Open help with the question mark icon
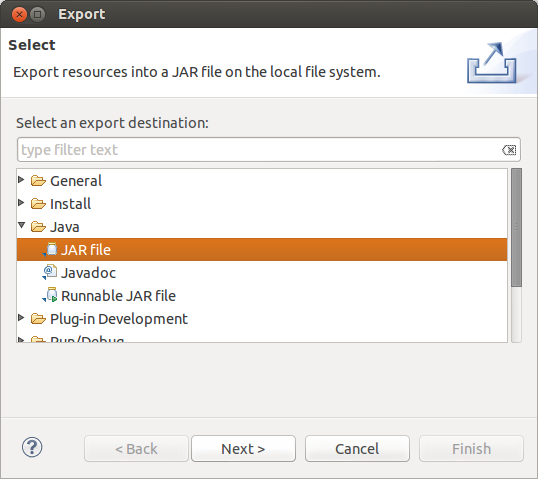 coord(32,447)
